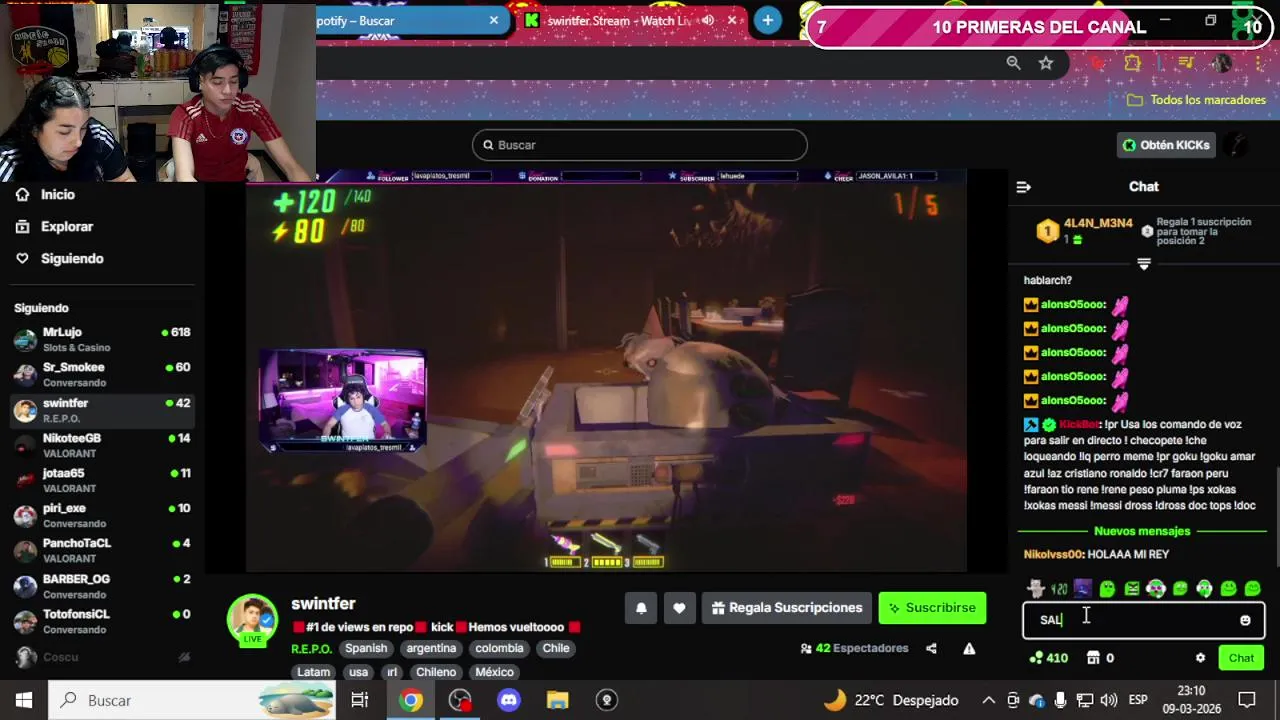Open jotaa65 channel in sidebar
1280x720 pixels.
tap(100, 481)
